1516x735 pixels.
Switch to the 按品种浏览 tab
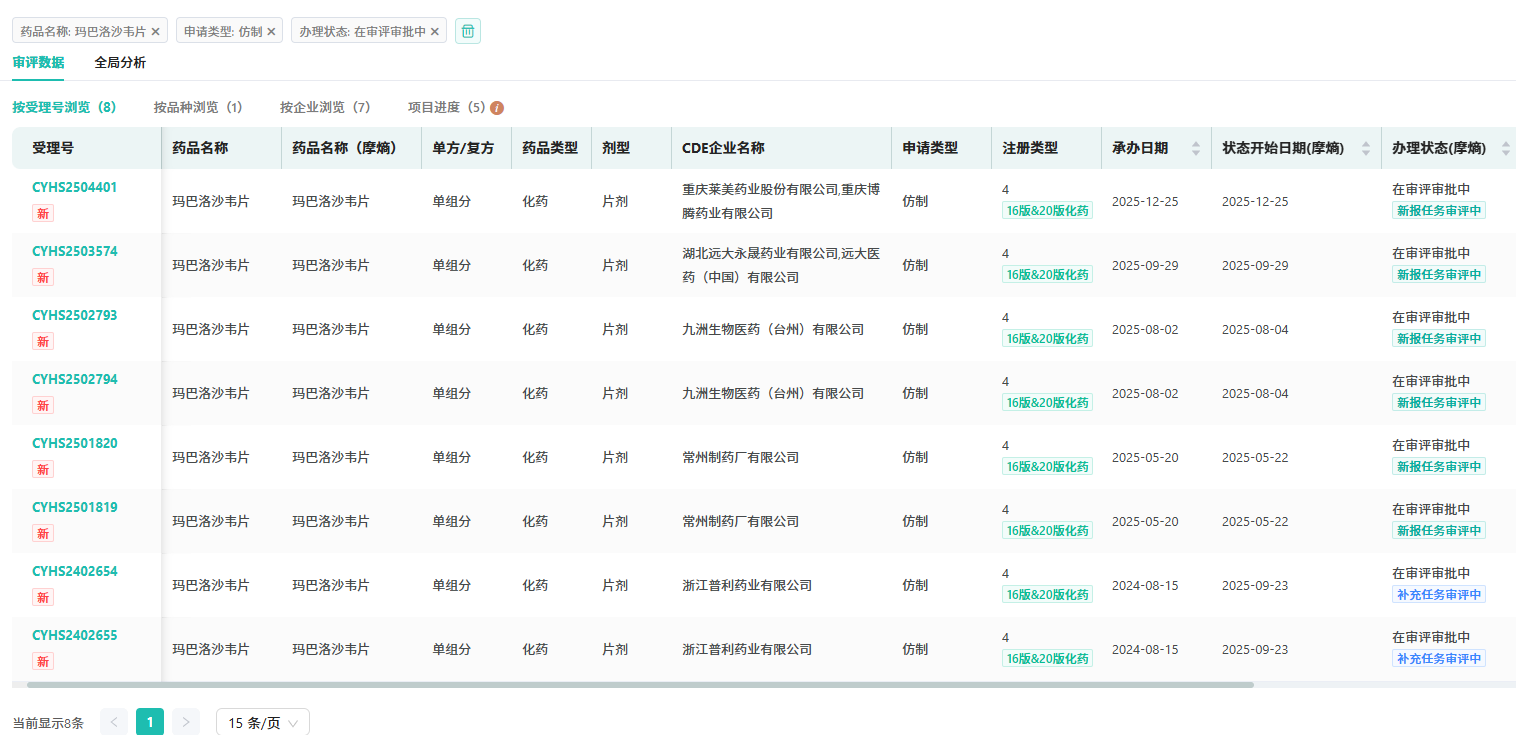tap(198, 107)
